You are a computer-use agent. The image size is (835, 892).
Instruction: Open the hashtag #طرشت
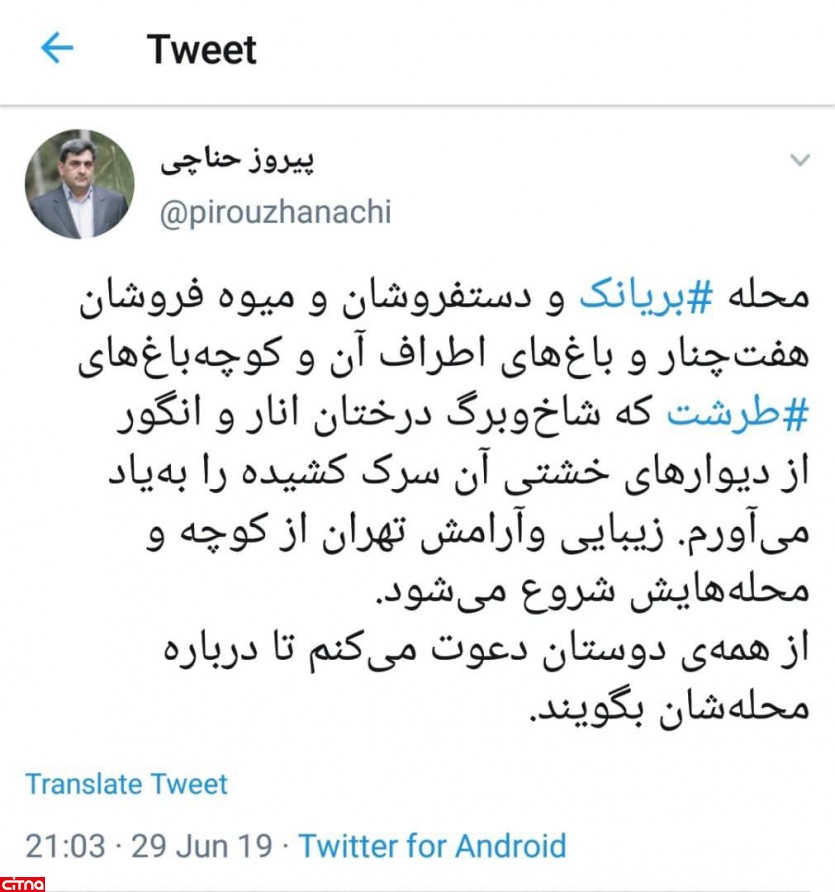tap(737, 415)
